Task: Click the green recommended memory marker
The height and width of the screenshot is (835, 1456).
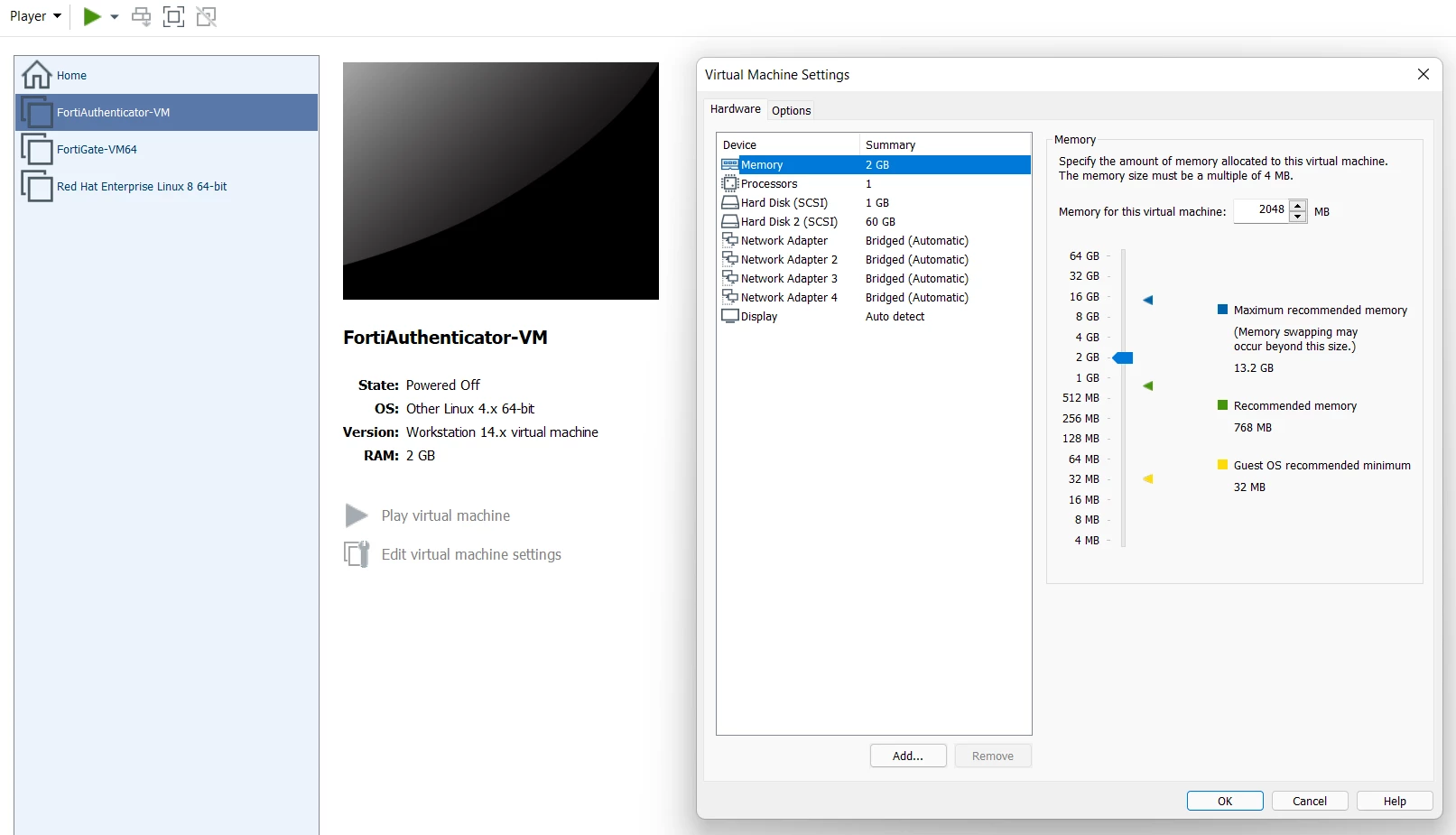Action: pyautogui.click(x=1148, y=386)
